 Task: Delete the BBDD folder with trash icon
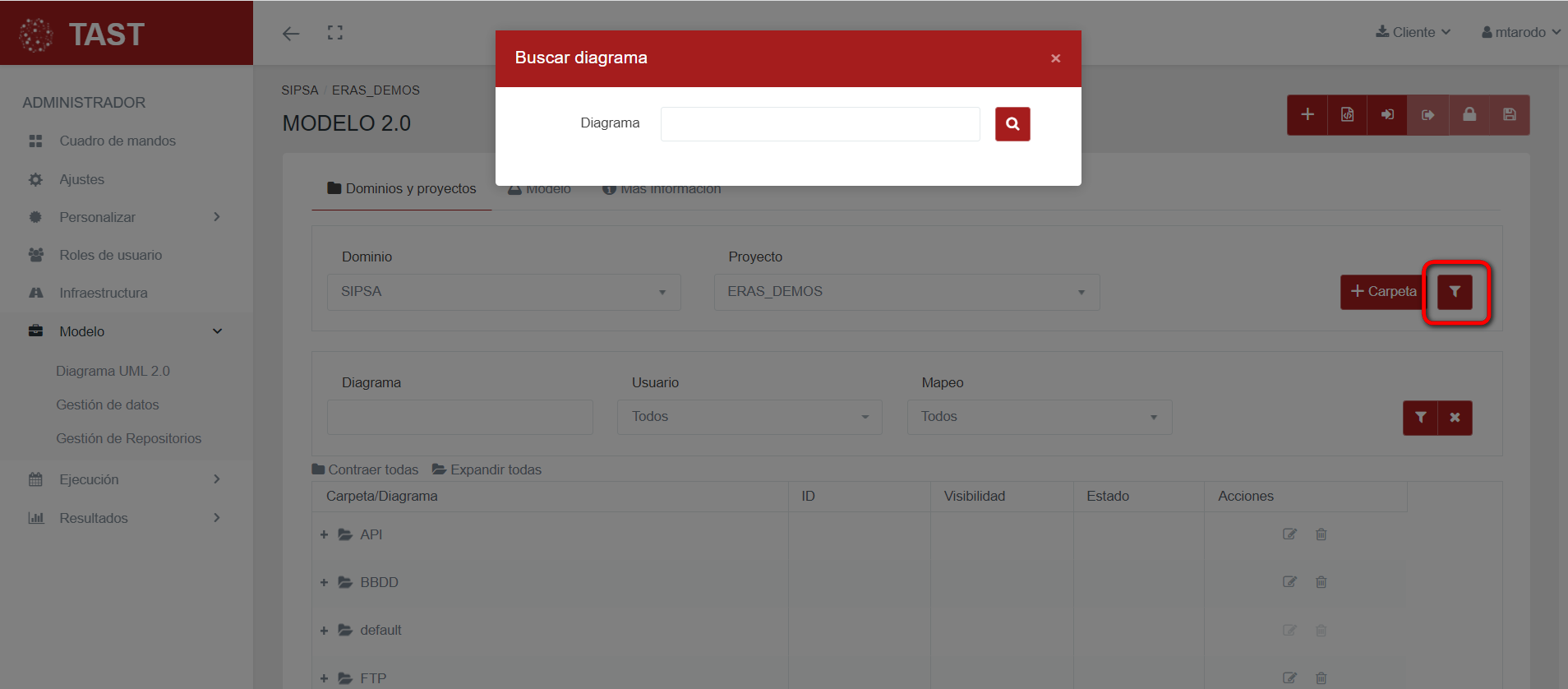click(x=1321, y=582)
